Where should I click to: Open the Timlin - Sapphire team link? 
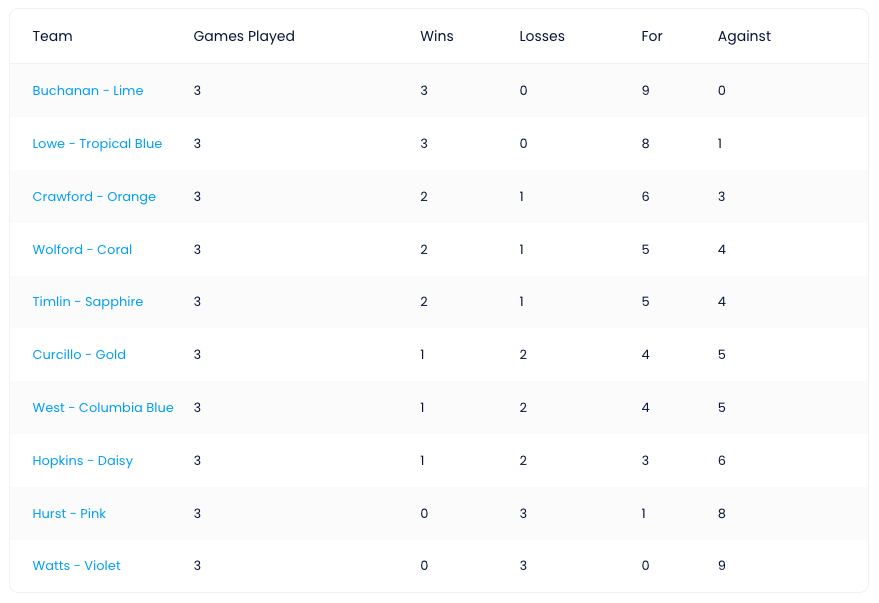(87, 302)
